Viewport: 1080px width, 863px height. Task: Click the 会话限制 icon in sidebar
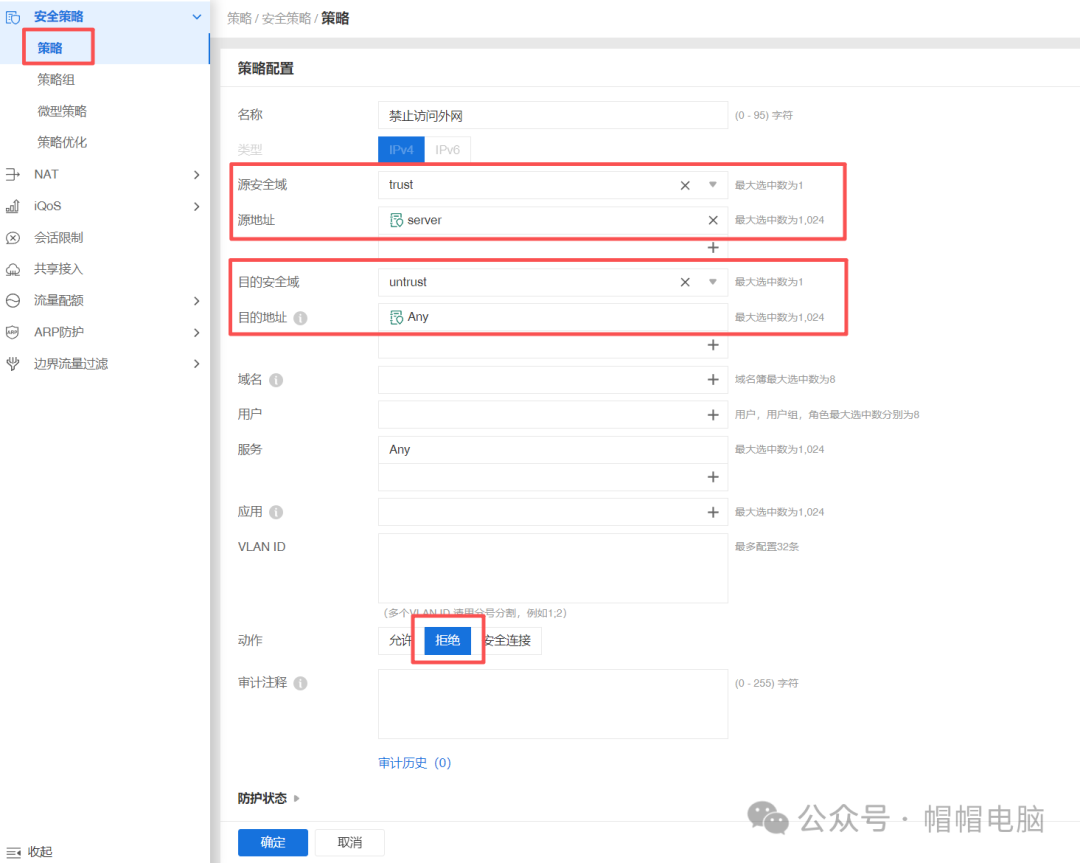[x=14, y=237]
